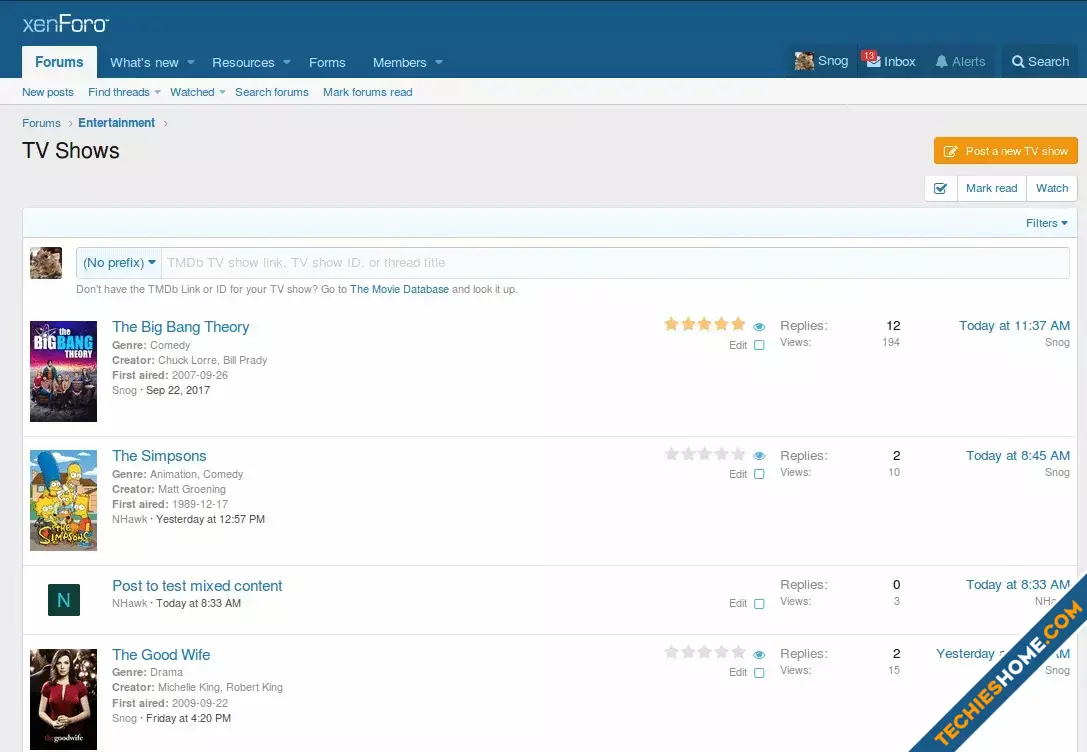This screenshot has width=1087, height=752.
Task: Open Snog user avatar in navbar
Action: pos(804,62)
